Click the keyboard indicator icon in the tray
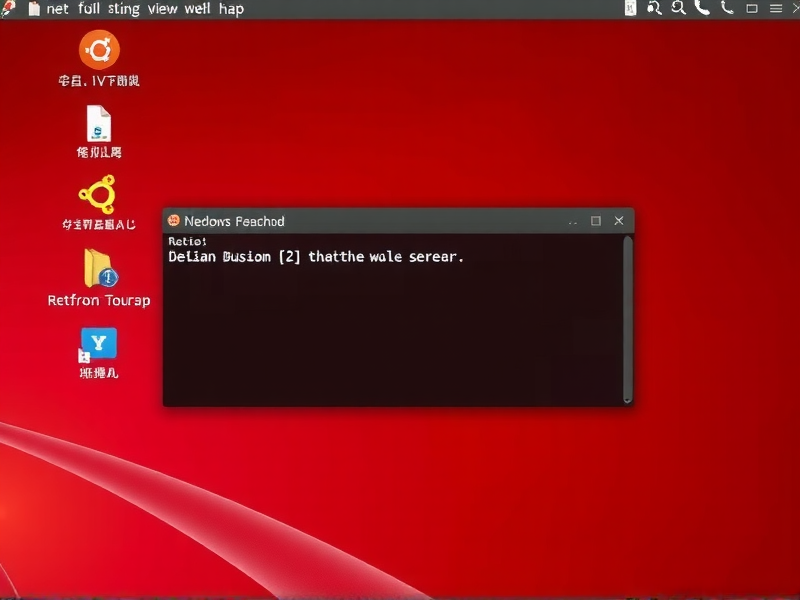The height and width of the screenshot is (600, 800). 727,8
